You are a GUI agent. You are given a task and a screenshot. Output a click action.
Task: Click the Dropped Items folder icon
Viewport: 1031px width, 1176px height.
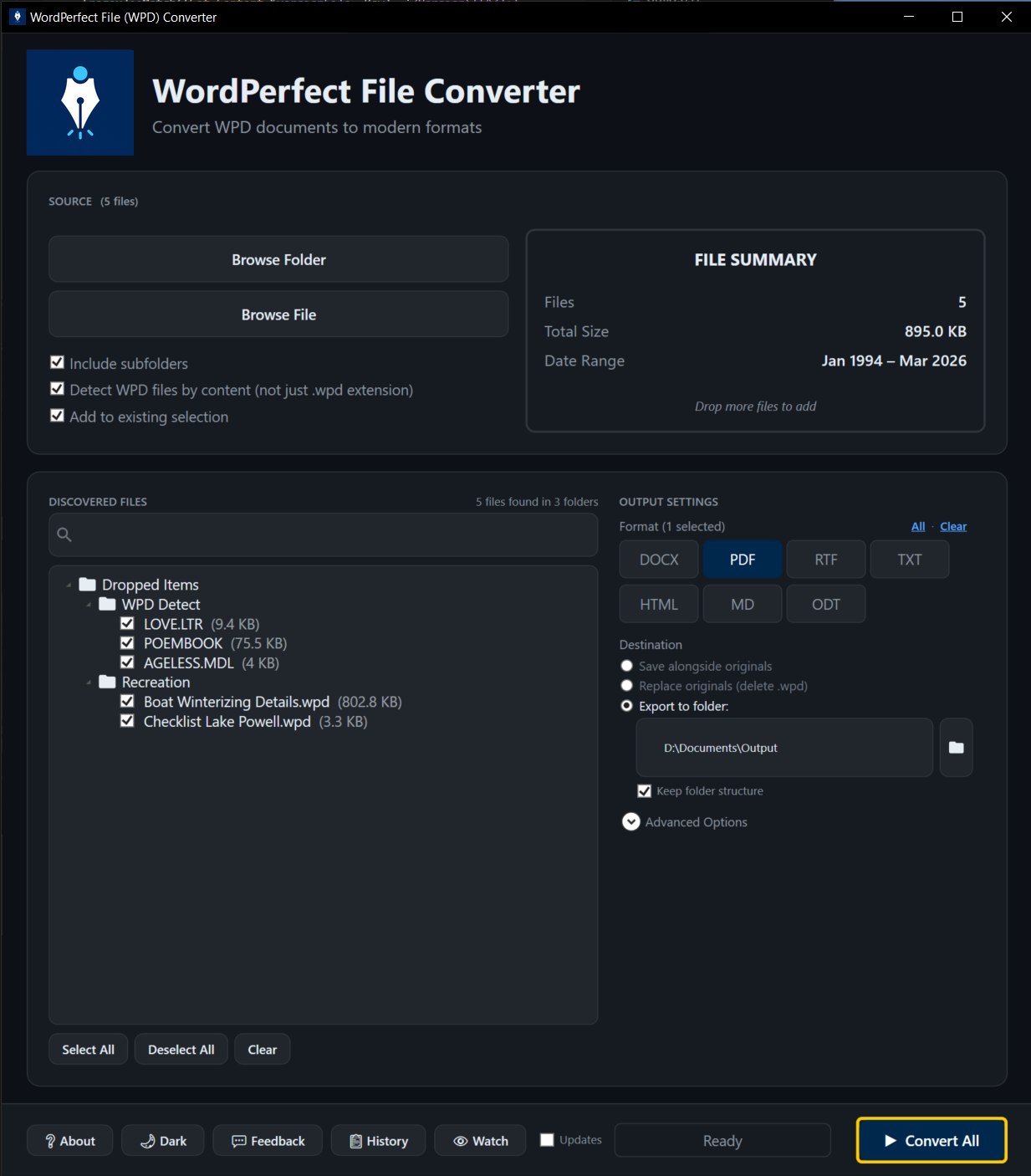point(87,584)
